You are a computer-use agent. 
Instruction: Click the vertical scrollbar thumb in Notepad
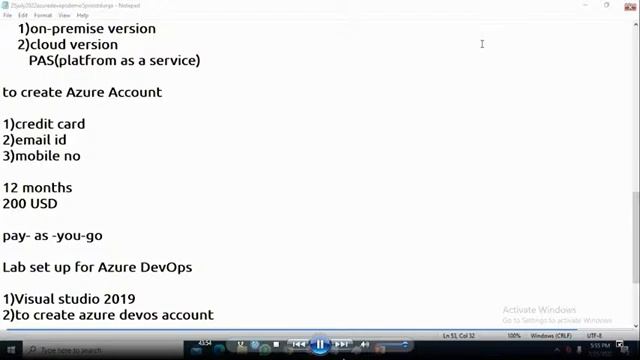(x=636, y=237)
